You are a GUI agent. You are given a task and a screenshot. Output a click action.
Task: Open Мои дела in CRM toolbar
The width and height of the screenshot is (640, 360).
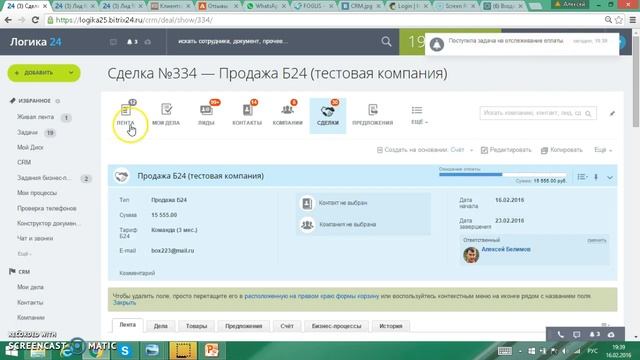[x=166, y=115]
